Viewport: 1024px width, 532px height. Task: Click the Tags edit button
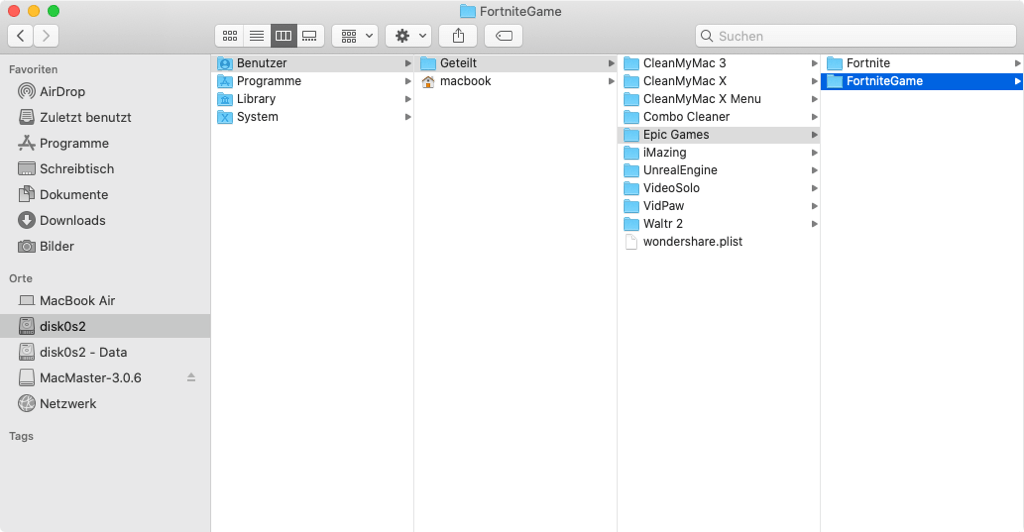[x=504, y=36]
